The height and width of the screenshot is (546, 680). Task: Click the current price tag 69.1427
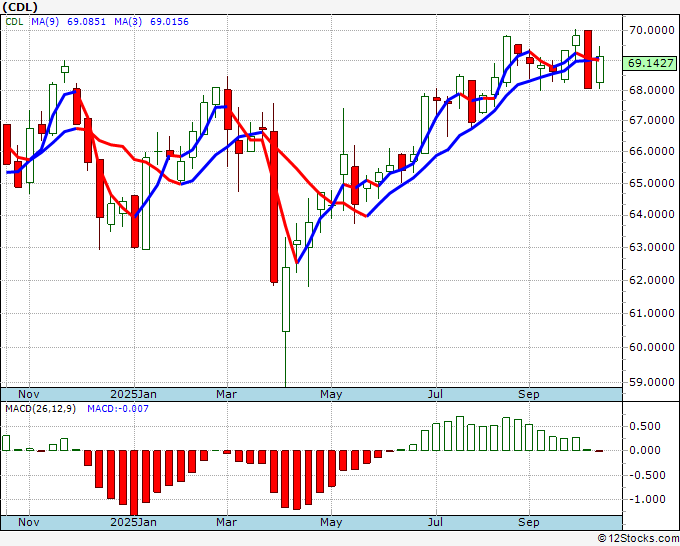pyautogui.click(x=650, y=63)
